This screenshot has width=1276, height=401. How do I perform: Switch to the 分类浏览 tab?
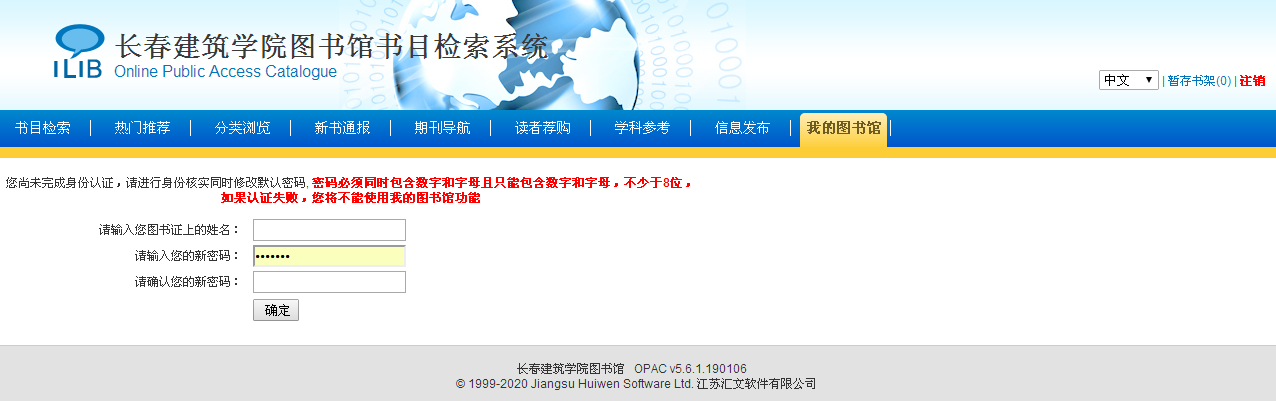pos(242,128)
